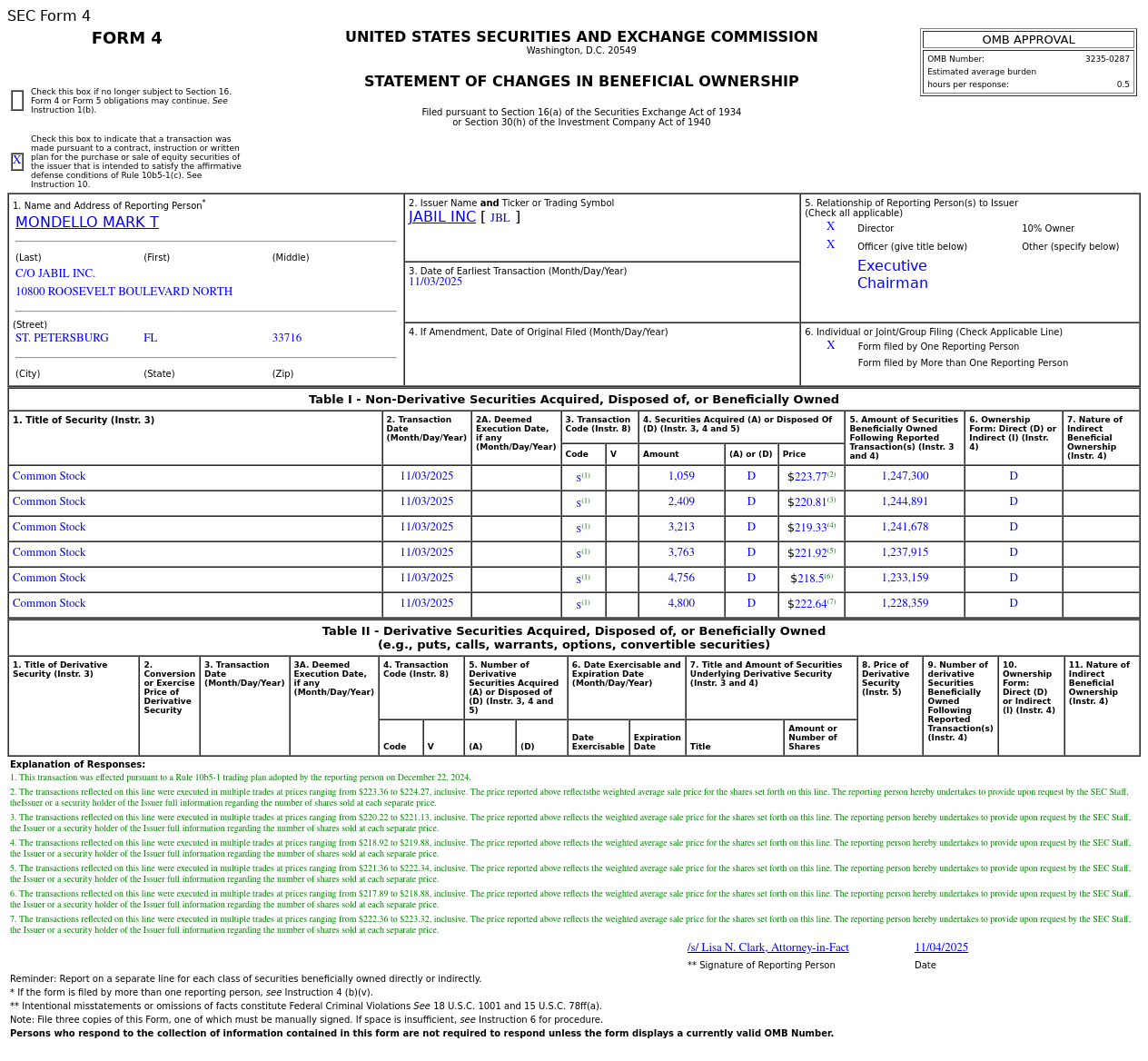Select the earliest transaction date in box 3
Screen dimensions: 1148x1061
435,283
